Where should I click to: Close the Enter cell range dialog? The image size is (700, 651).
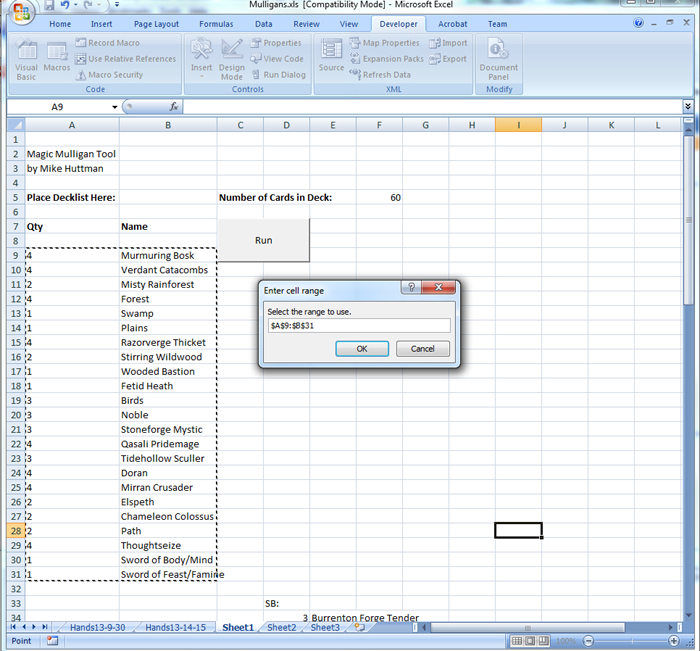click(x=438, y=287)
